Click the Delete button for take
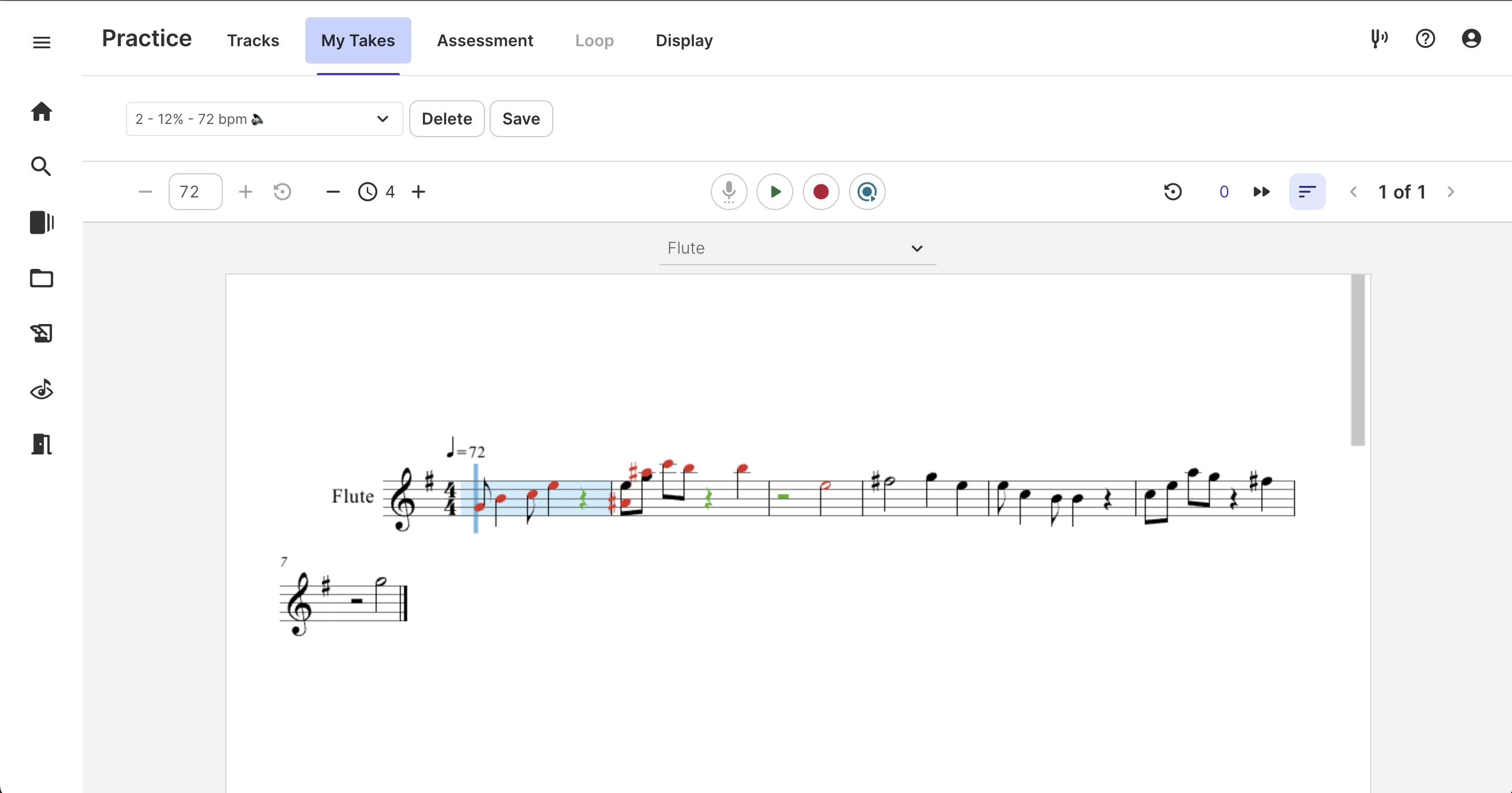The width and height of the screenshot is (1512, 793). coord(447,119)
